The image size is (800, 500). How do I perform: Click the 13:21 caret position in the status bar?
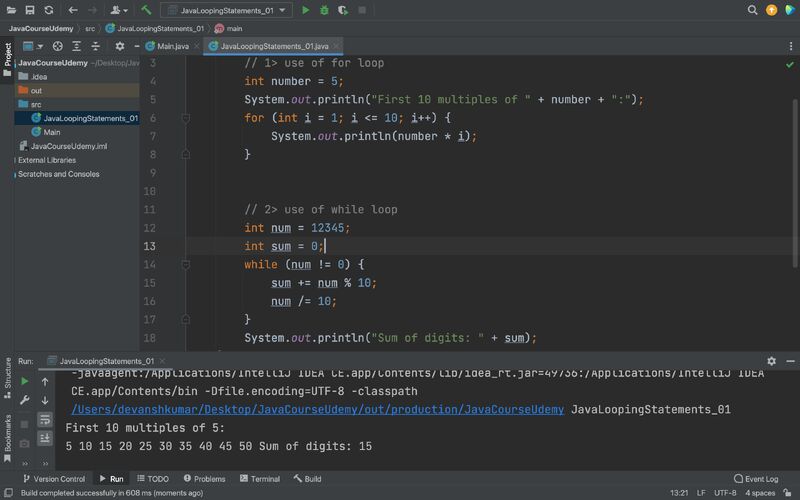point(679,493)
